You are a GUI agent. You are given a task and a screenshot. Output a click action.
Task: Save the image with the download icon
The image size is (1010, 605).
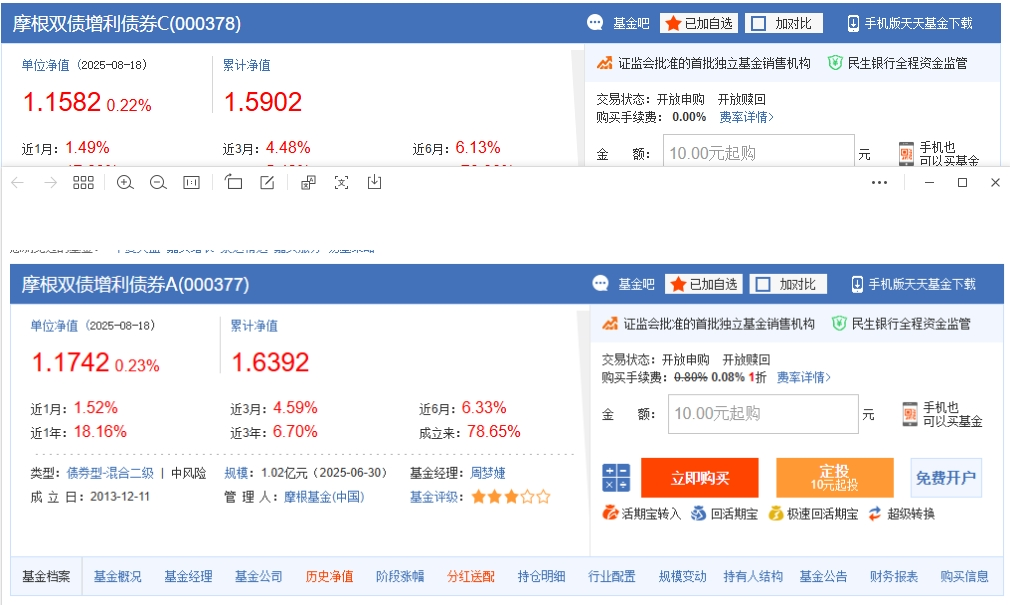tap(374, 182)
